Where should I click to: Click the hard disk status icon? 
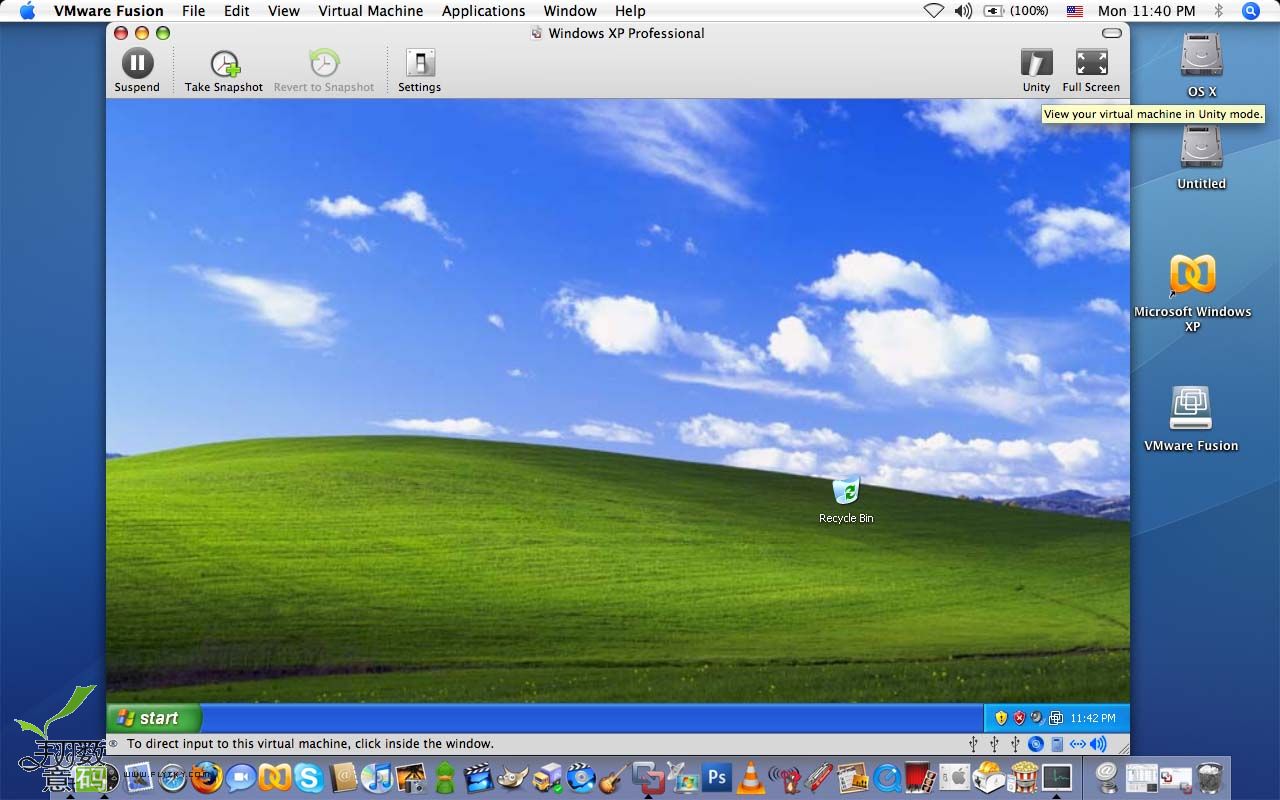click(x=1057, y=744)
